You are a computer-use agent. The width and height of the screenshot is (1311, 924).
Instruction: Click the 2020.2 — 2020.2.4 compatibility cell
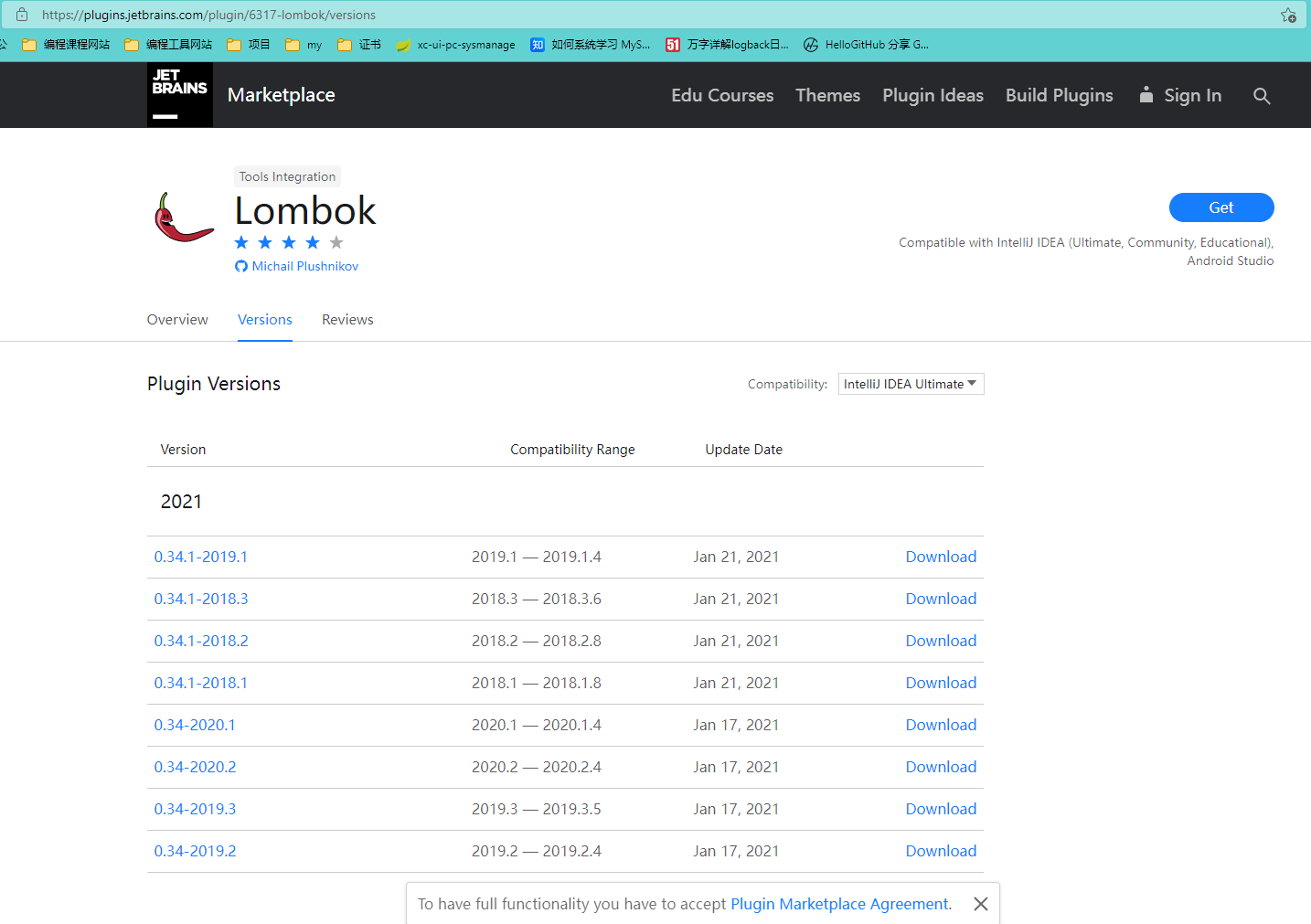537,767
